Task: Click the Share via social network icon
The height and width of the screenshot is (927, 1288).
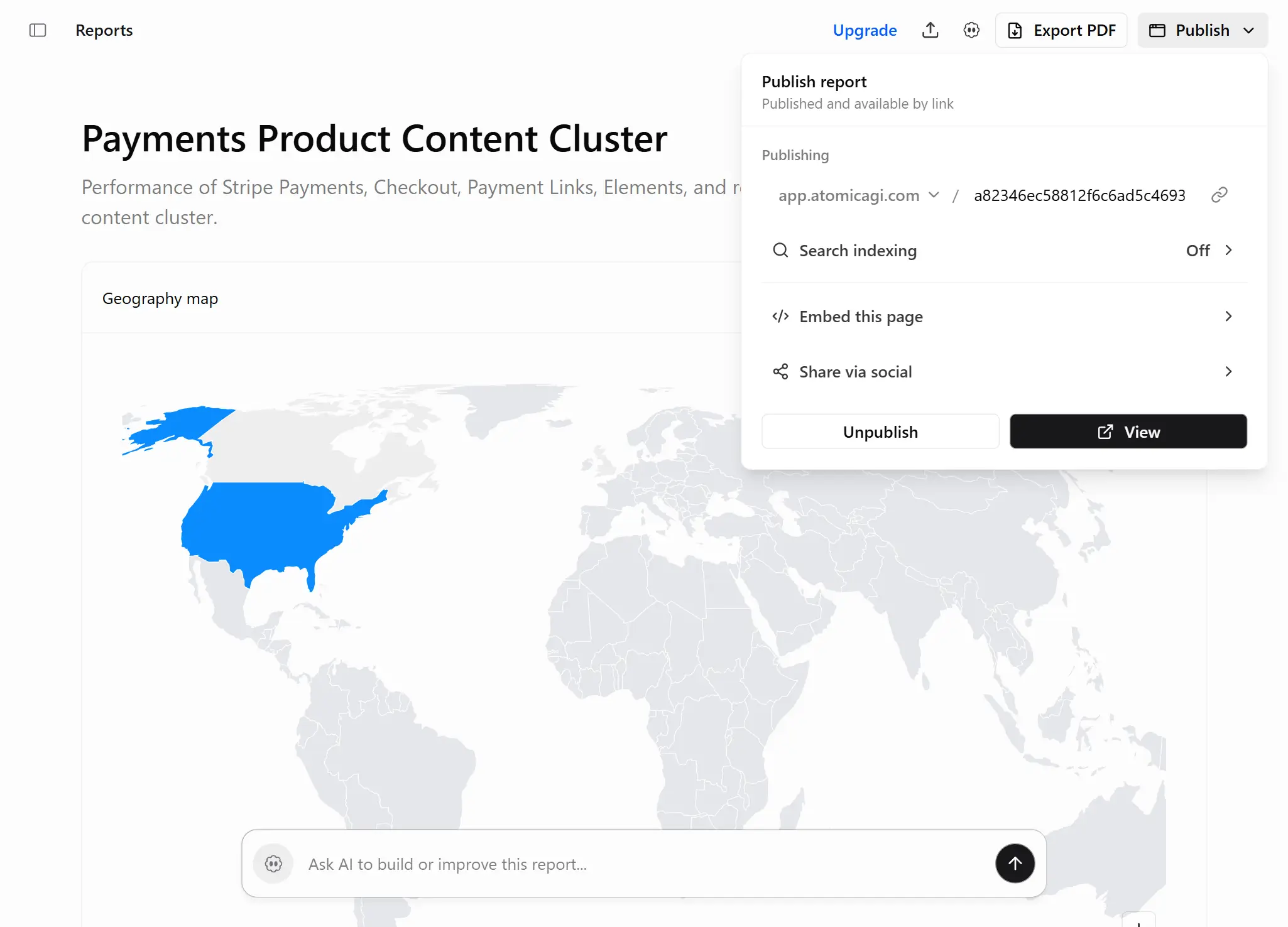Action: [780, 372]
